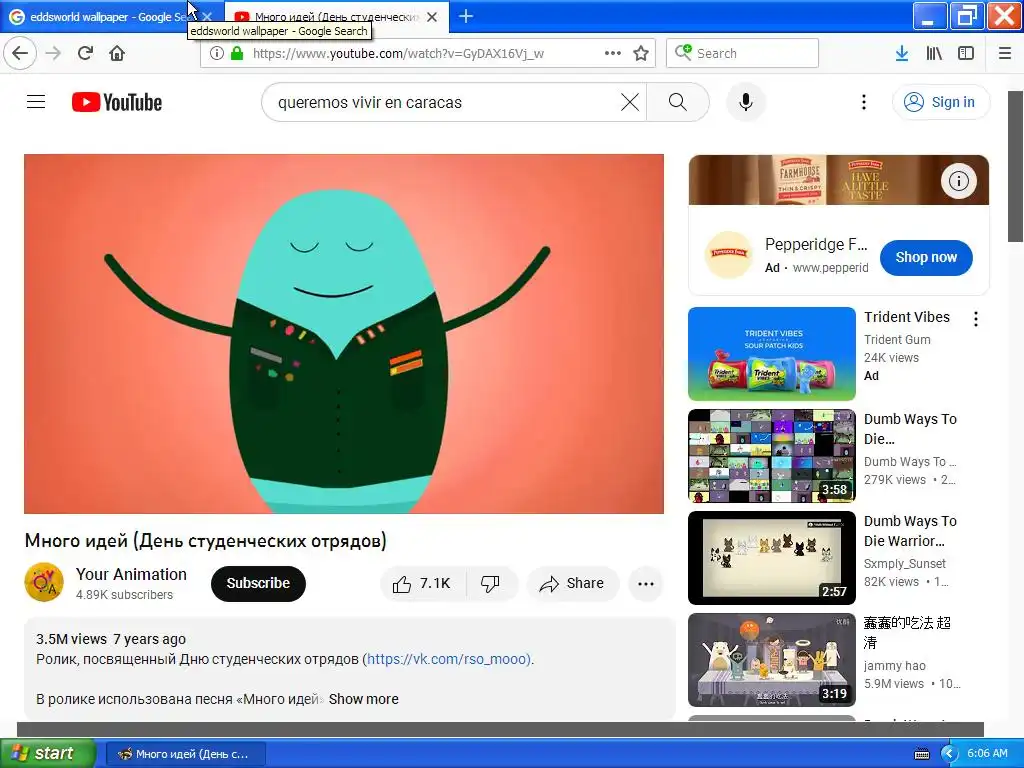
Task: Click the system tray keyboard icon
Action: pyautogui.click(x=921, y=754)
